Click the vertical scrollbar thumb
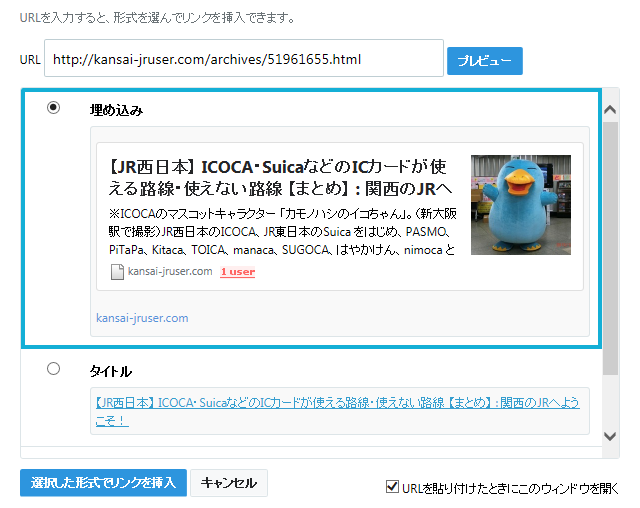The image size is (640, 508). tap(610, 248)
